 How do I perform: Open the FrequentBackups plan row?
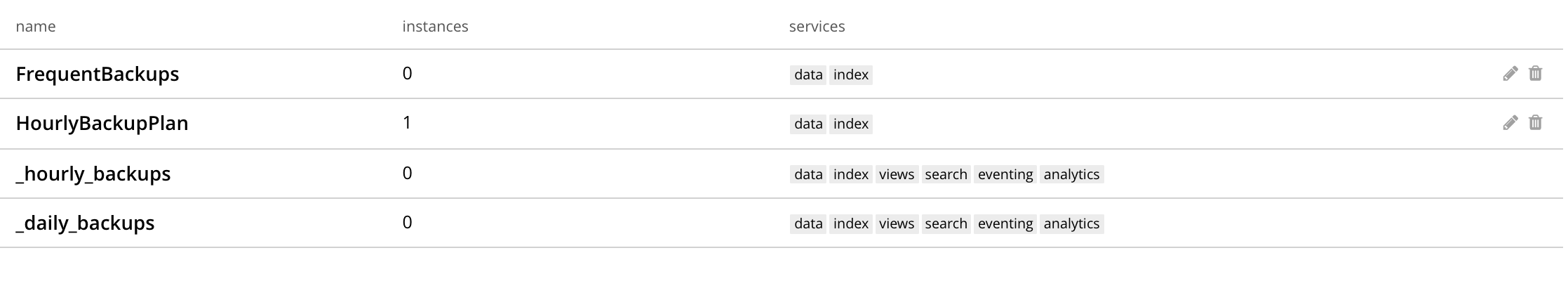[x=98, y=74]
